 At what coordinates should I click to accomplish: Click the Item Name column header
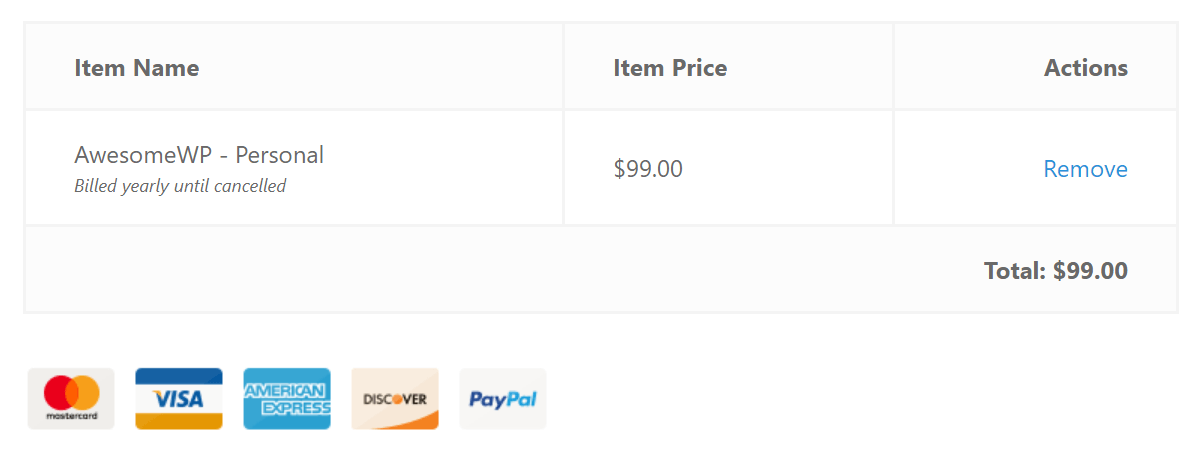coord(137,68)
